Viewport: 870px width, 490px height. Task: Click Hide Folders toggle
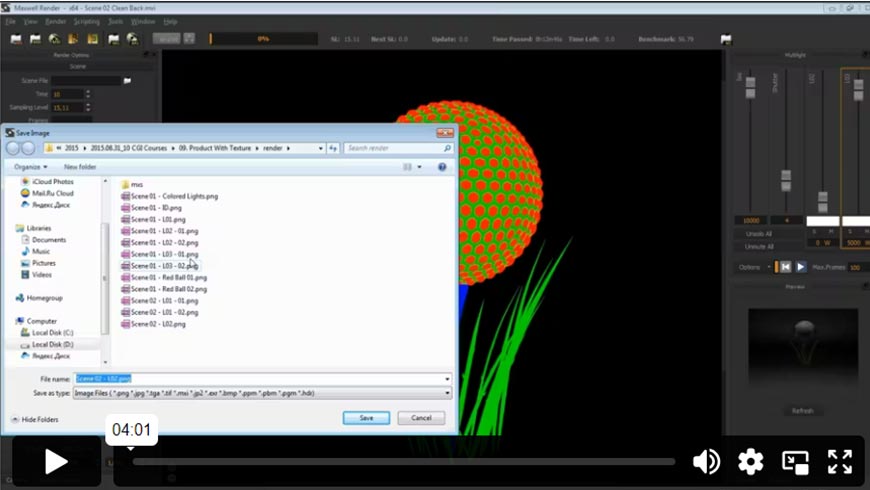36,420
